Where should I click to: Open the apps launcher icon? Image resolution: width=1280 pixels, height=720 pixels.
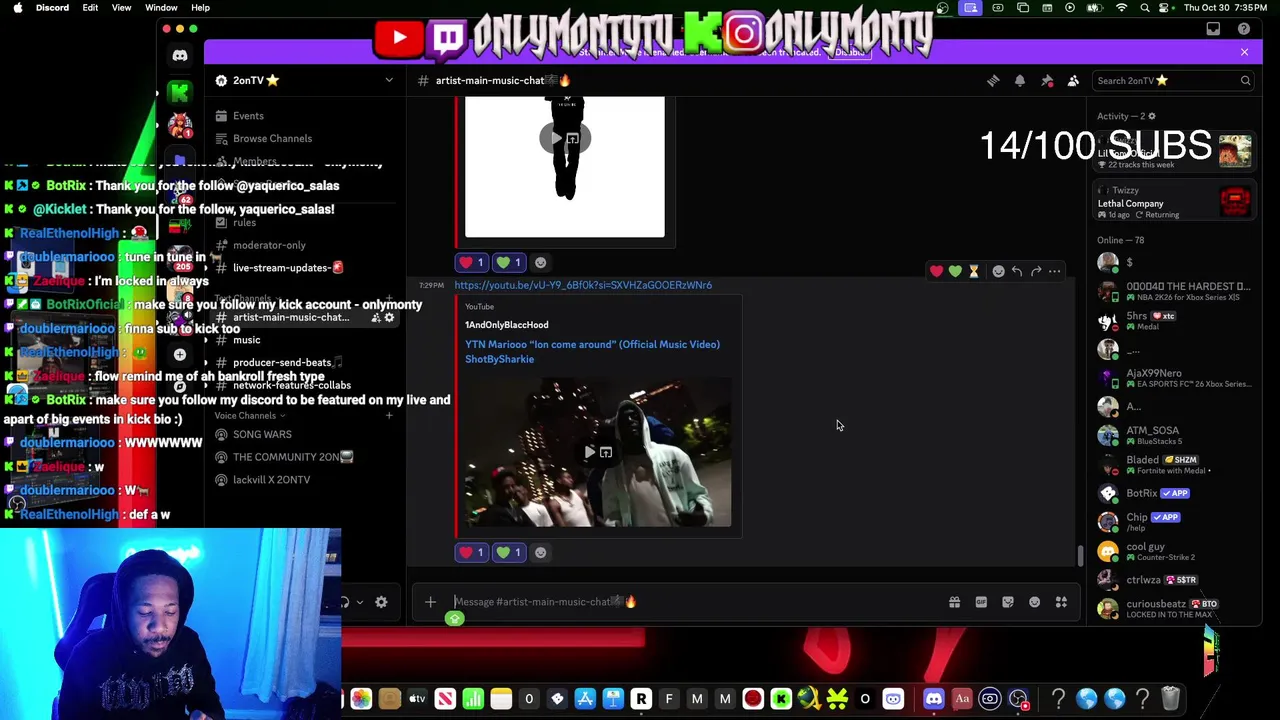[1061, 602]
